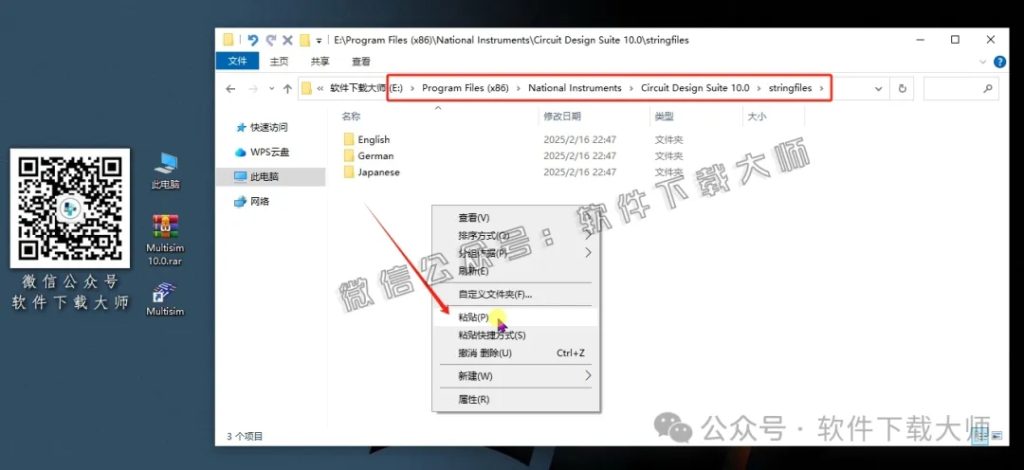Select 快速访问 in the navigation pane
1024x470 pixels.
(x=270, y=127)
